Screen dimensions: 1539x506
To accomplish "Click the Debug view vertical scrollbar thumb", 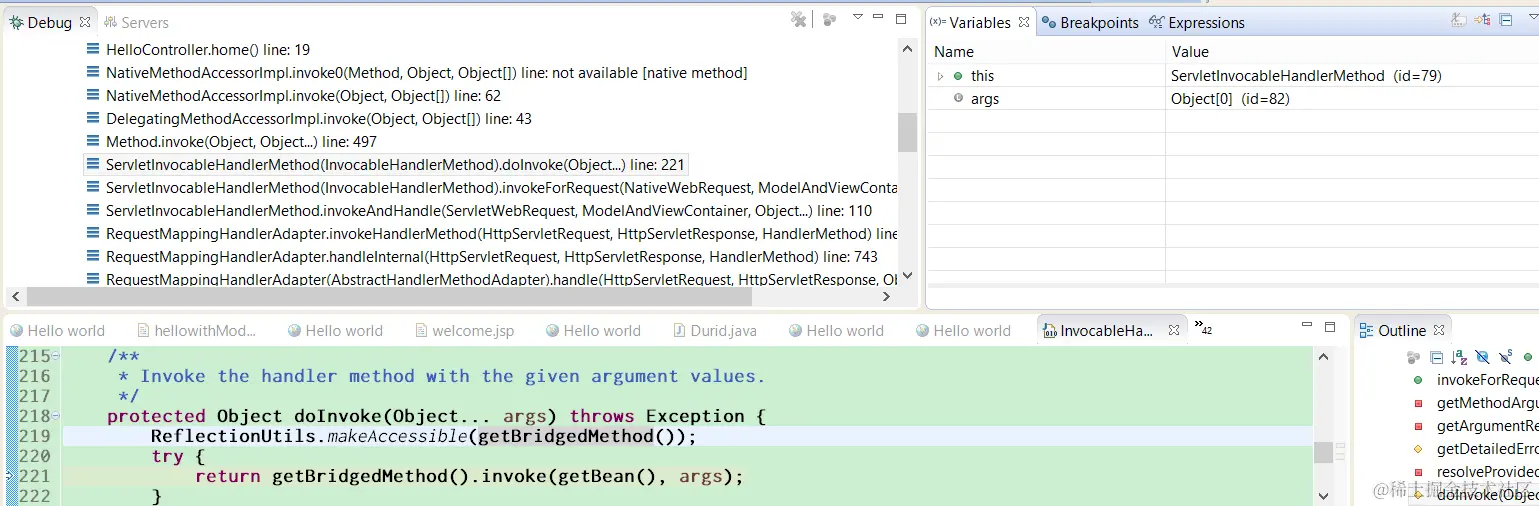I will click(907, 132).
